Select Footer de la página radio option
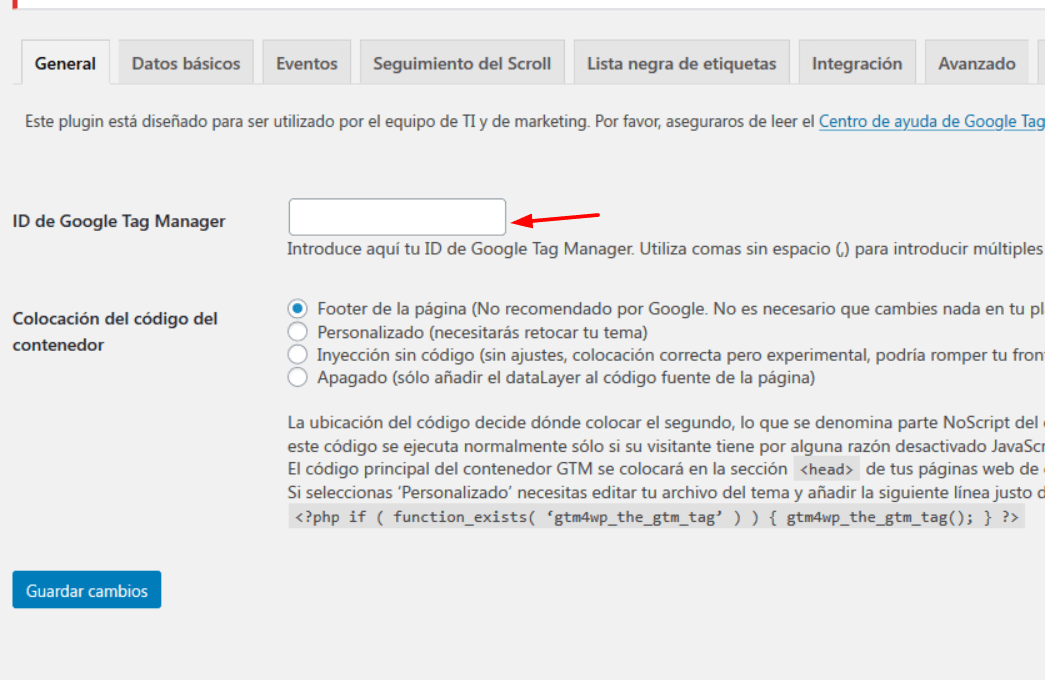The image size is (1045, 680). pyautogui.click(x=297, y=309)
